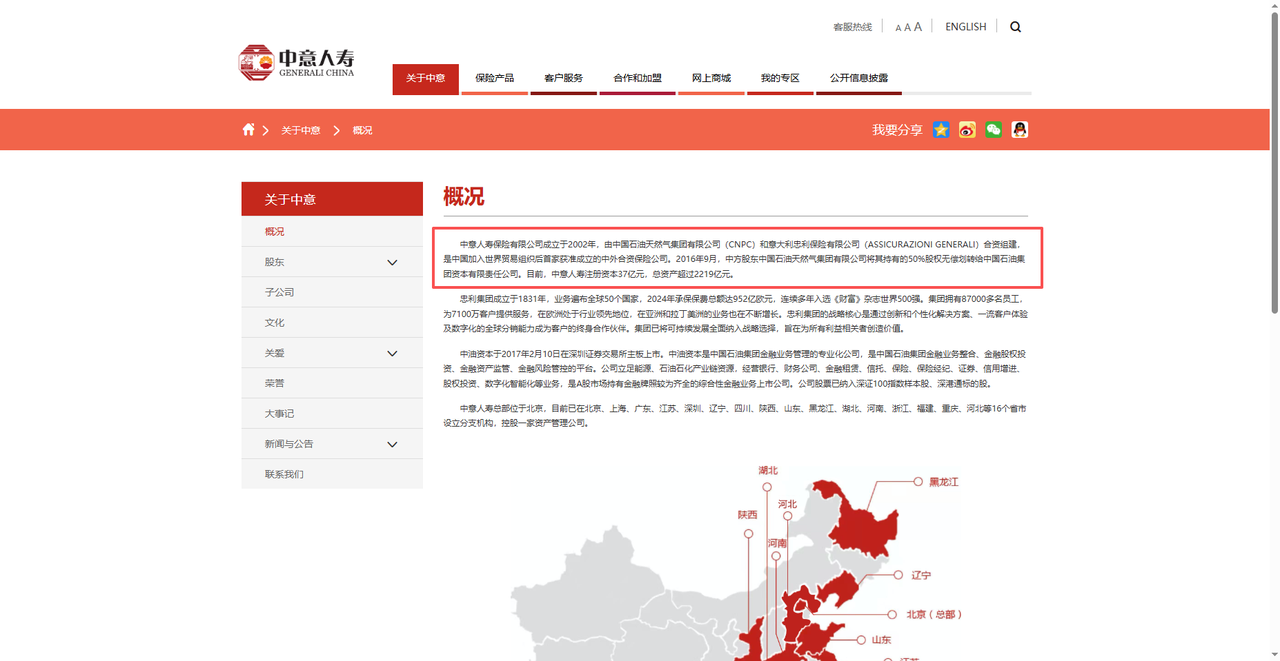
Task: Share page via QQ penguin icon
Action: tap(1019, 130)
